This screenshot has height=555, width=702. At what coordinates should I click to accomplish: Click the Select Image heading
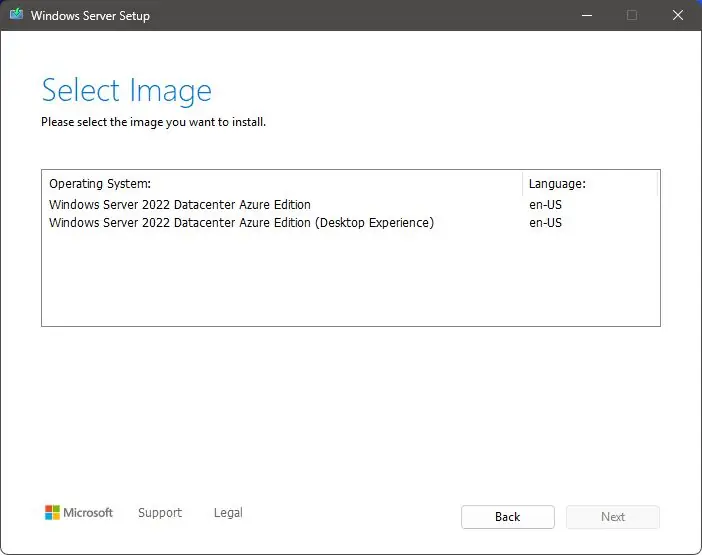[x=126, y=91]
